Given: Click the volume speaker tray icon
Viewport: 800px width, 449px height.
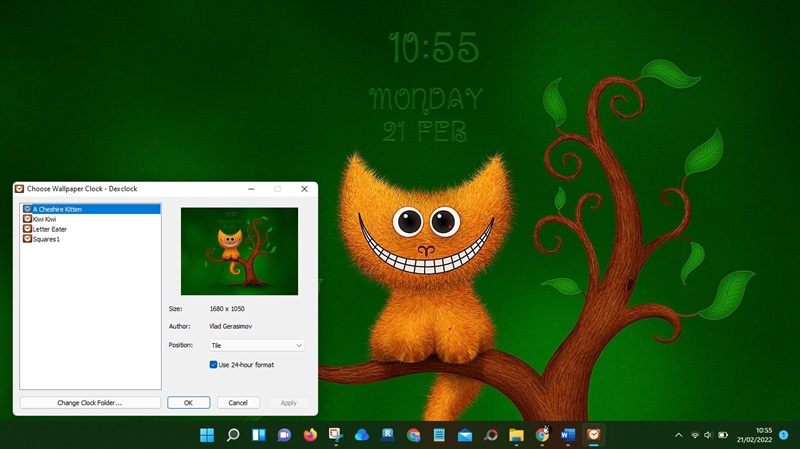Looking at the screenshot, I should [708, 435].
